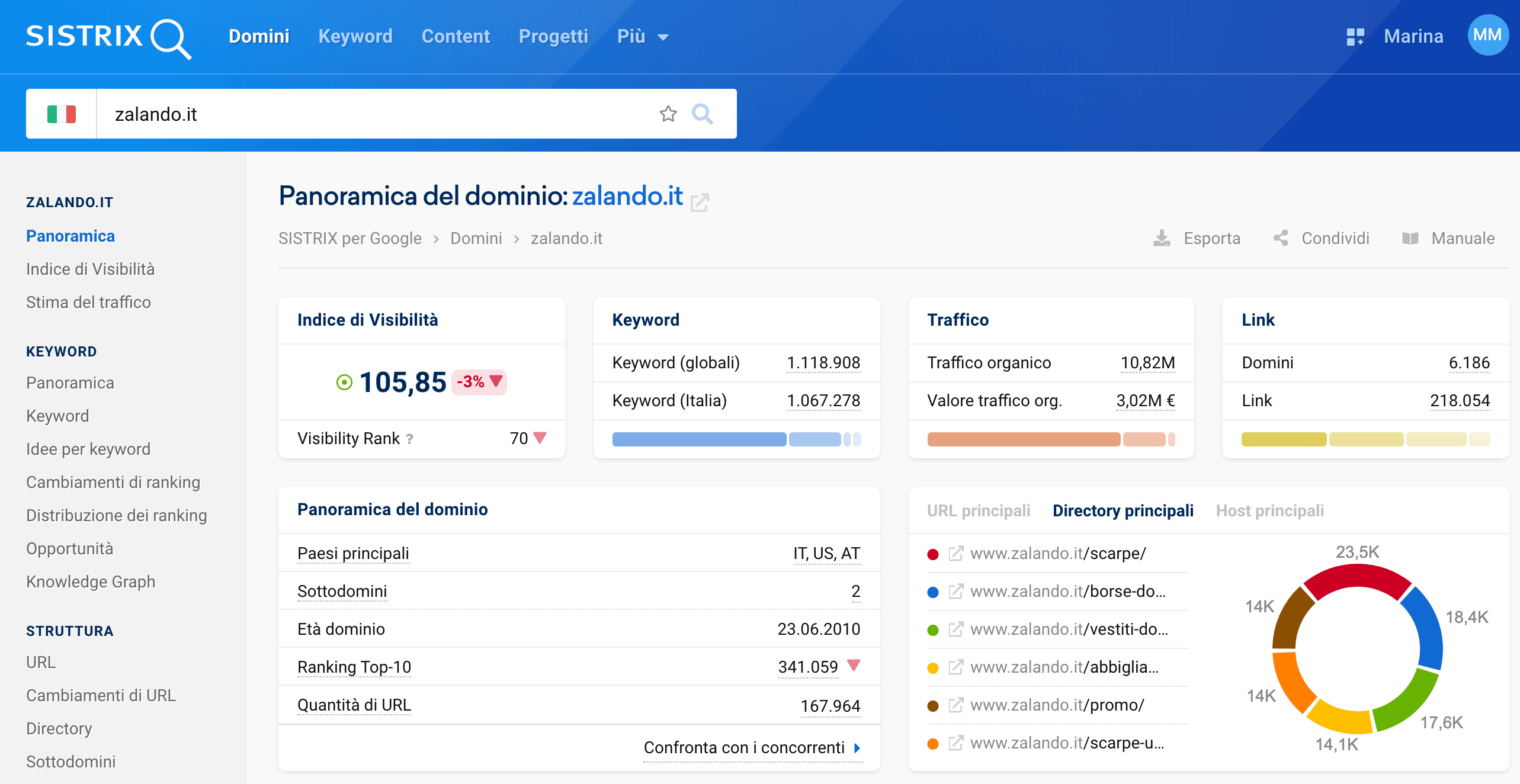
Task: Expand the Struttura section in sidebar
Action: click(71, 631)
